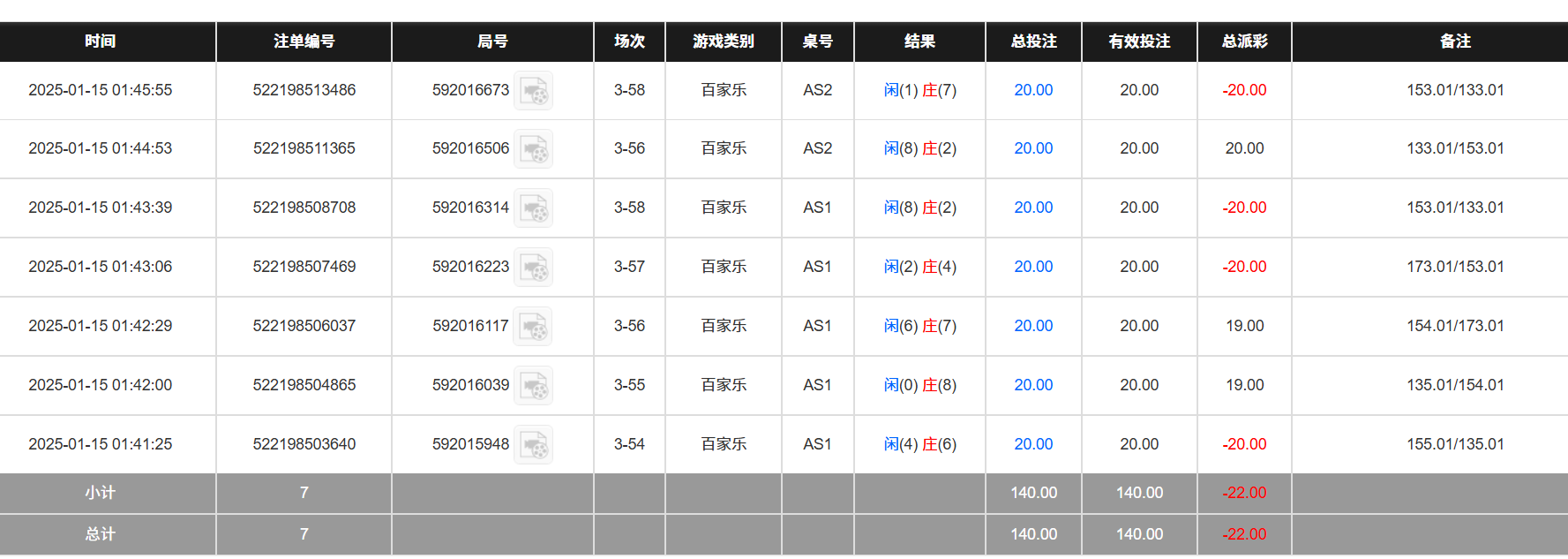The height and width of the screenshot is (559, 1568).
Task: Open replay video of round 592015948
Action: (534, 444)
